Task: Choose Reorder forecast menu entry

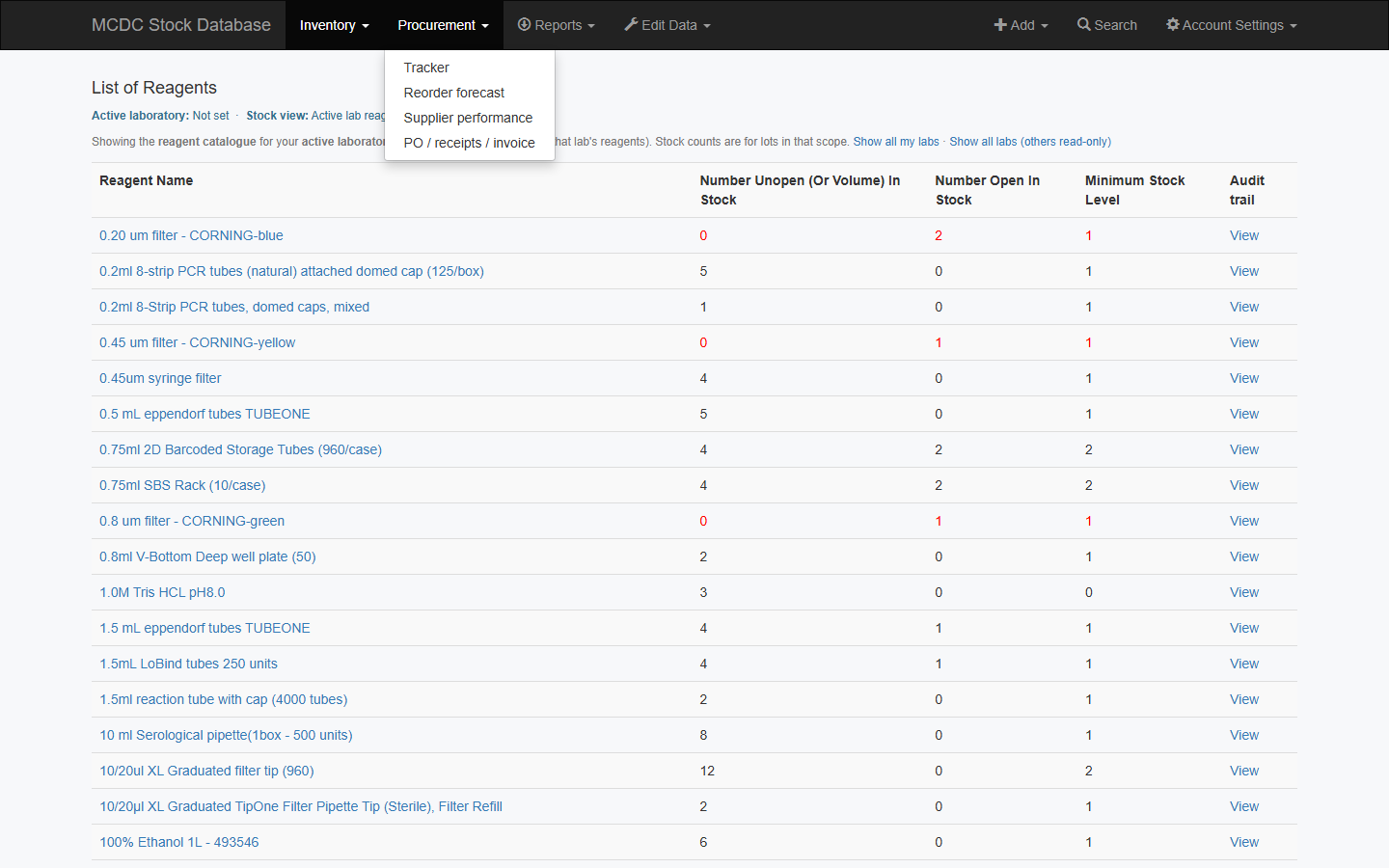Action: point(470,93)
